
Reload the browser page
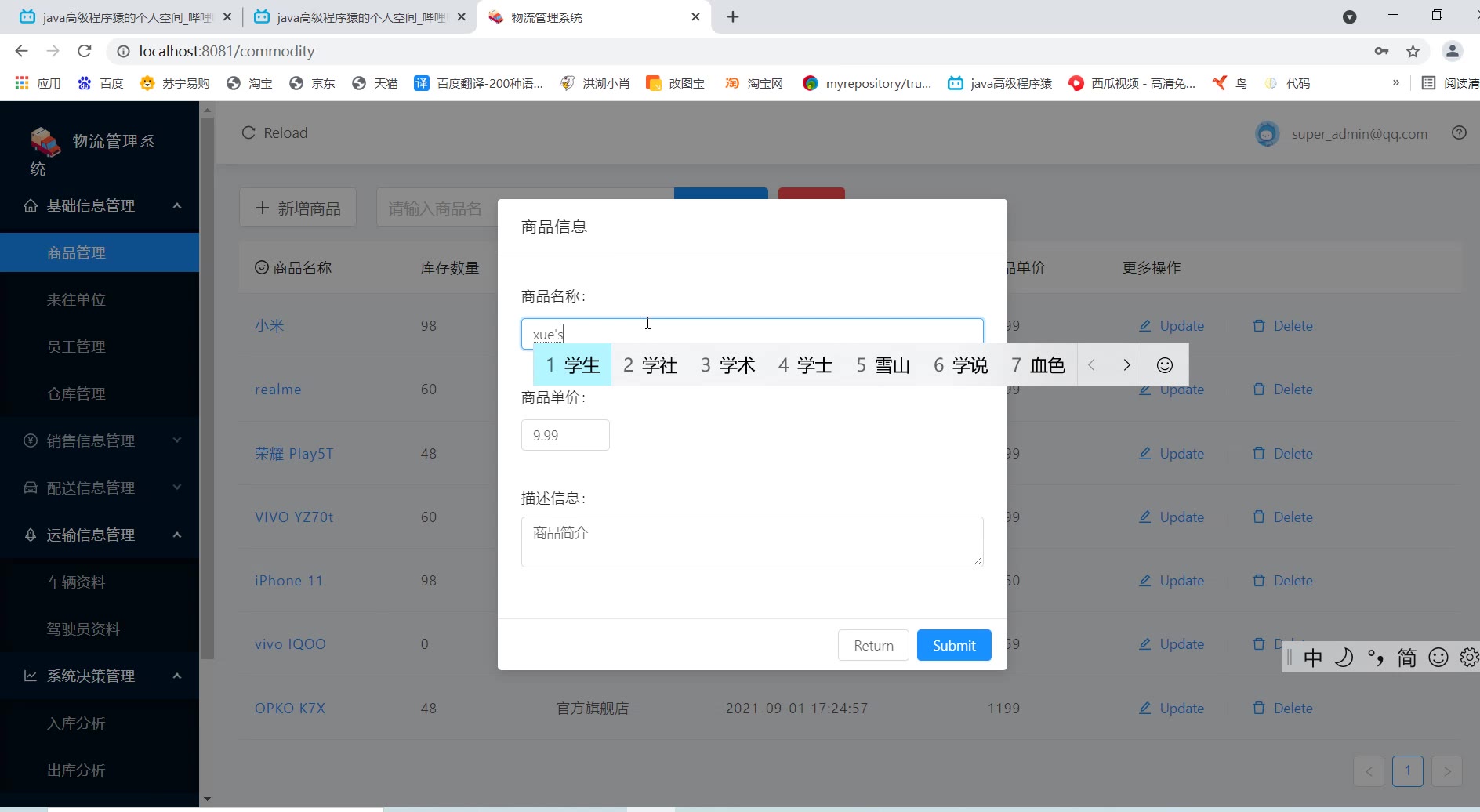[x=85, y=51]
